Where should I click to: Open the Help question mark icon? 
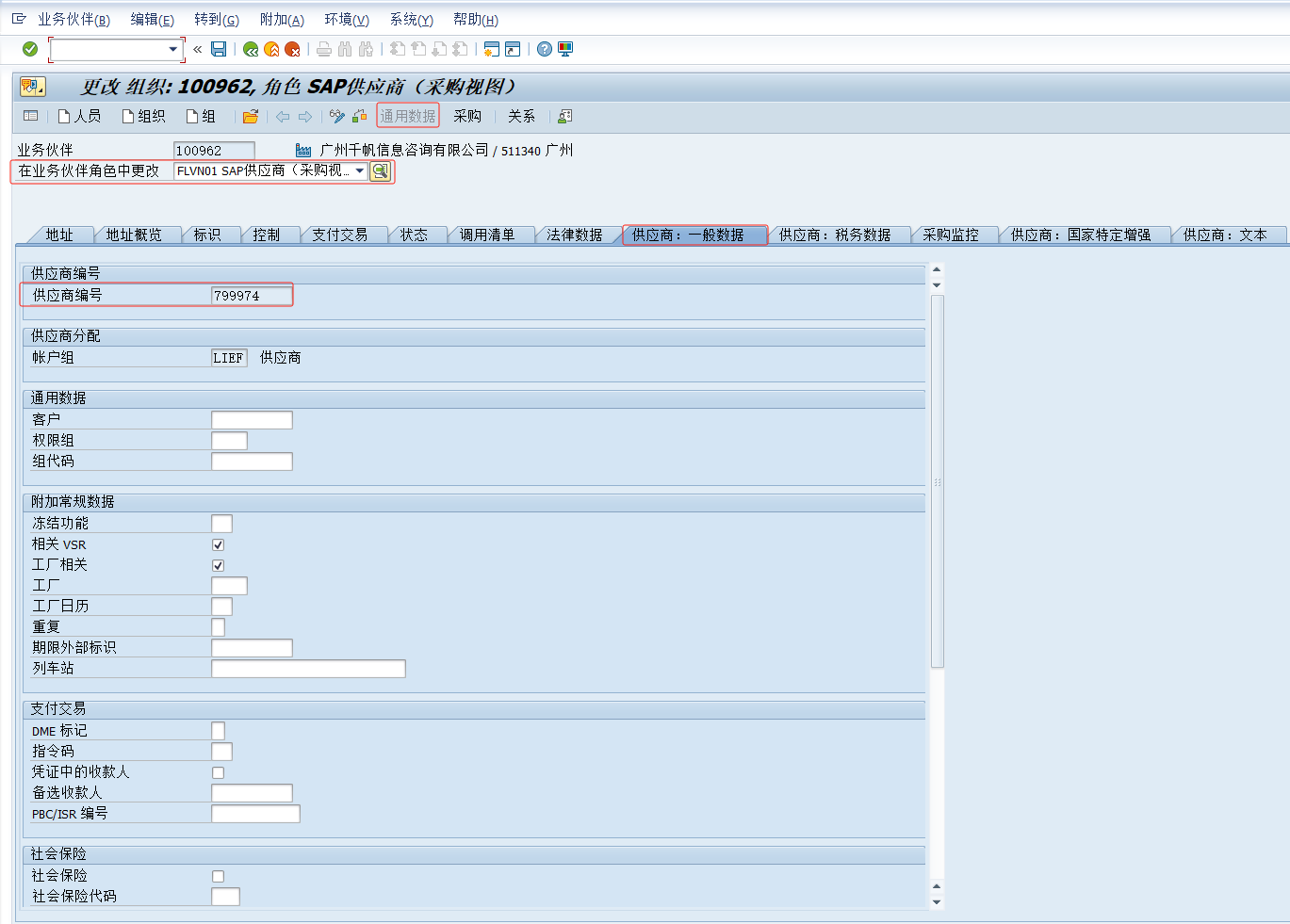(x=545, y=49)
